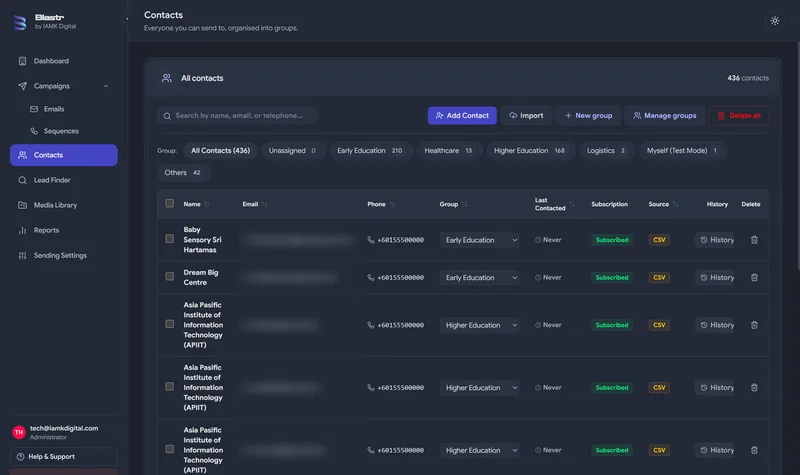Click the All contacts people icon in header
Viewport: 800px width, 475px height.
coord(167,78)
